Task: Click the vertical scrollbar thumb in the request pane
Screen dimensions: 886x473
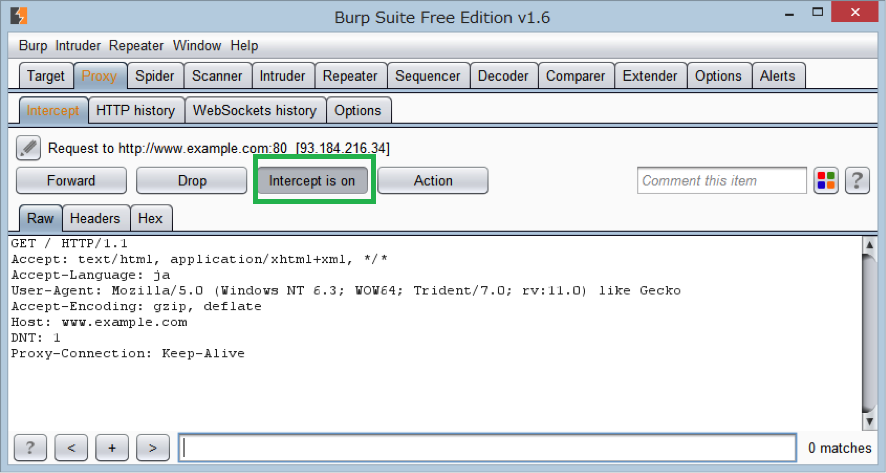Action: coord(869,333)
